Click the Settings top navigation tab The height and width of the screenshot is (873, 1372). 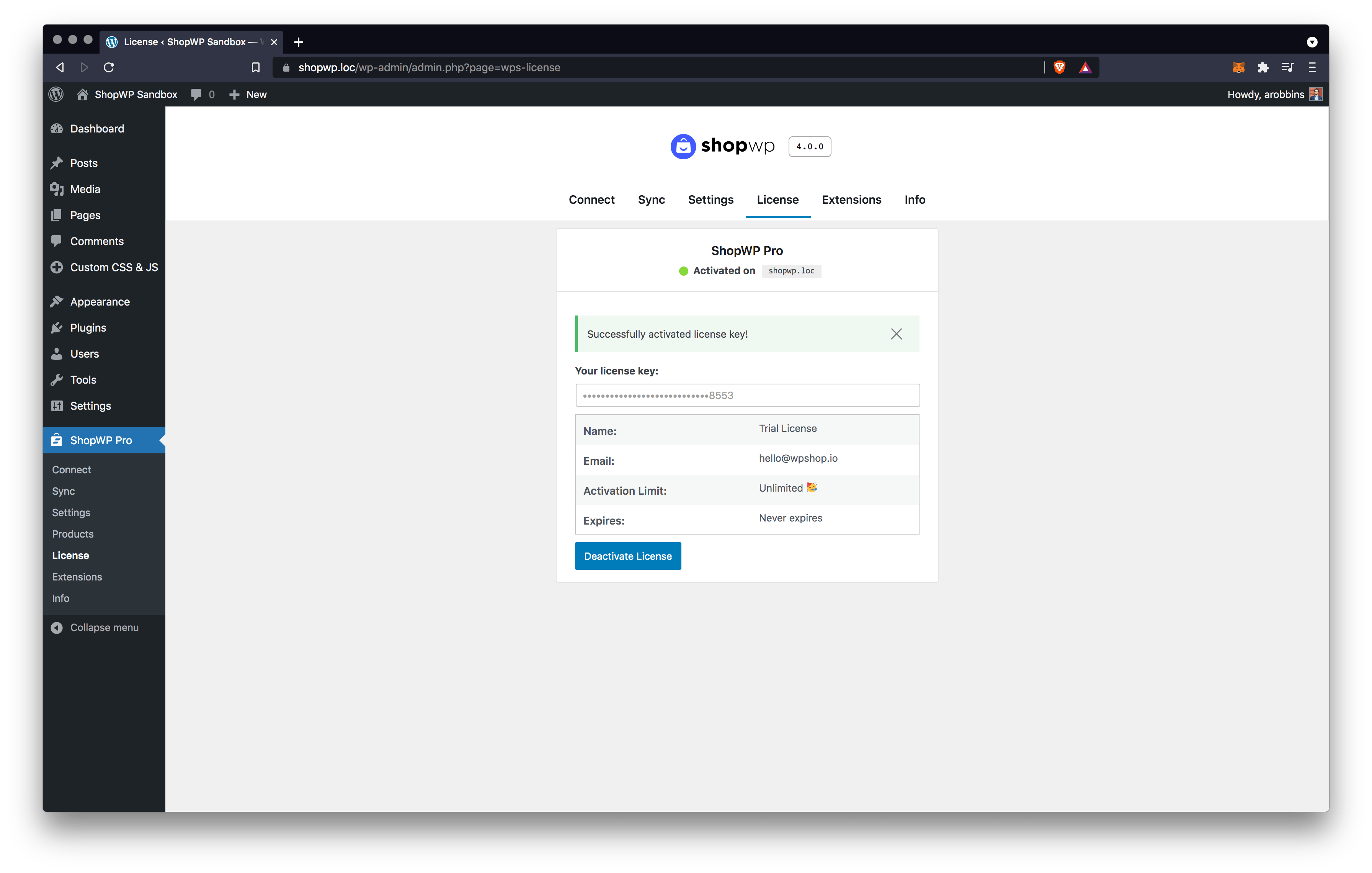tap(711, 199)
